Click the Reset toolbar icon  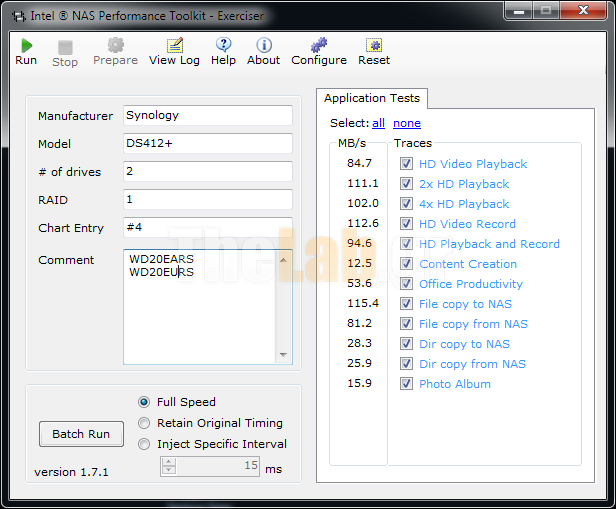pyautogui.click(x=374, y=45)
